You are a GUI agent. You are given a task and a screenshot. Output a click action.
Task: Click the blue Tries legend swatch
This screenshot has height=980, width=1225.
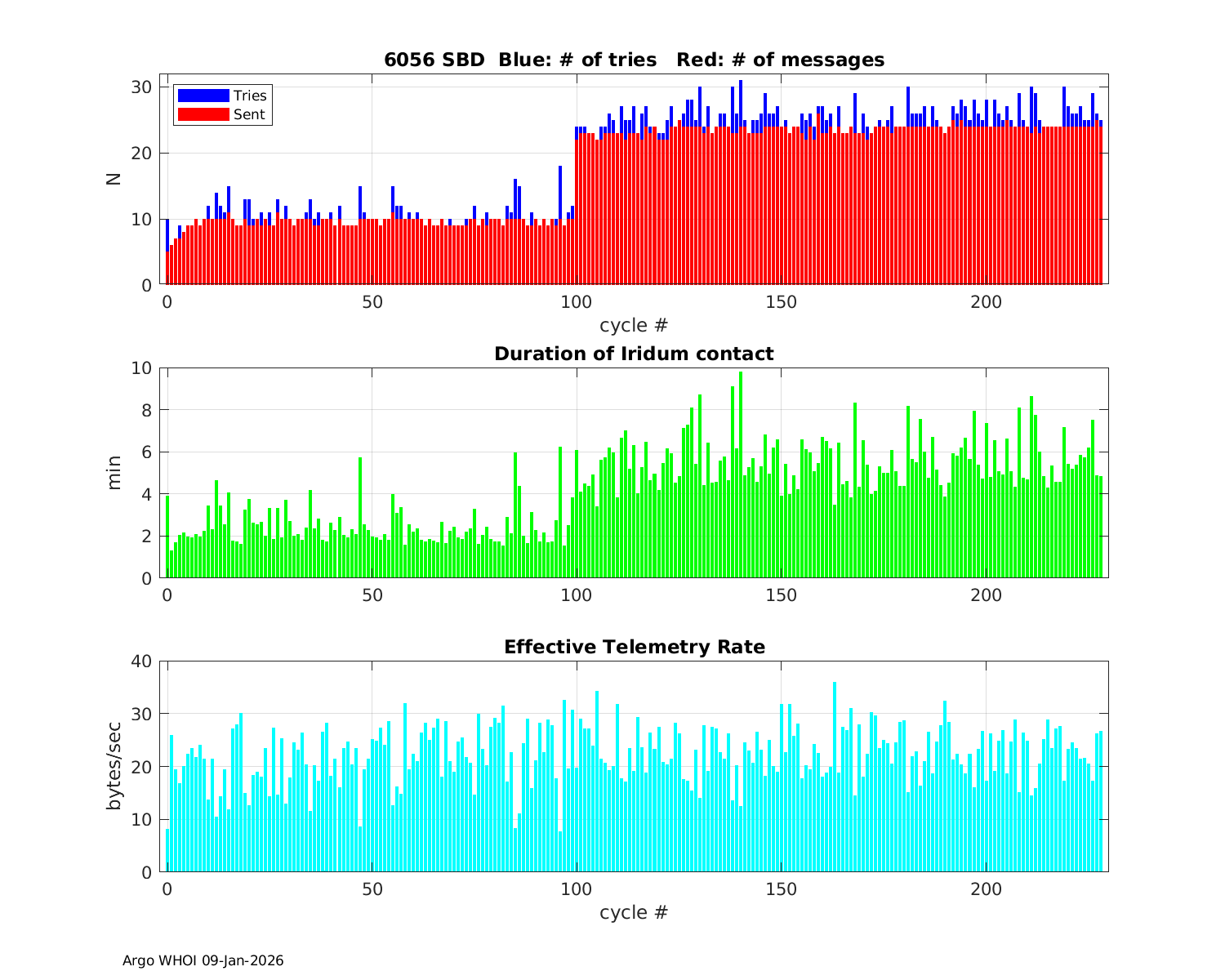coord(203,96)
